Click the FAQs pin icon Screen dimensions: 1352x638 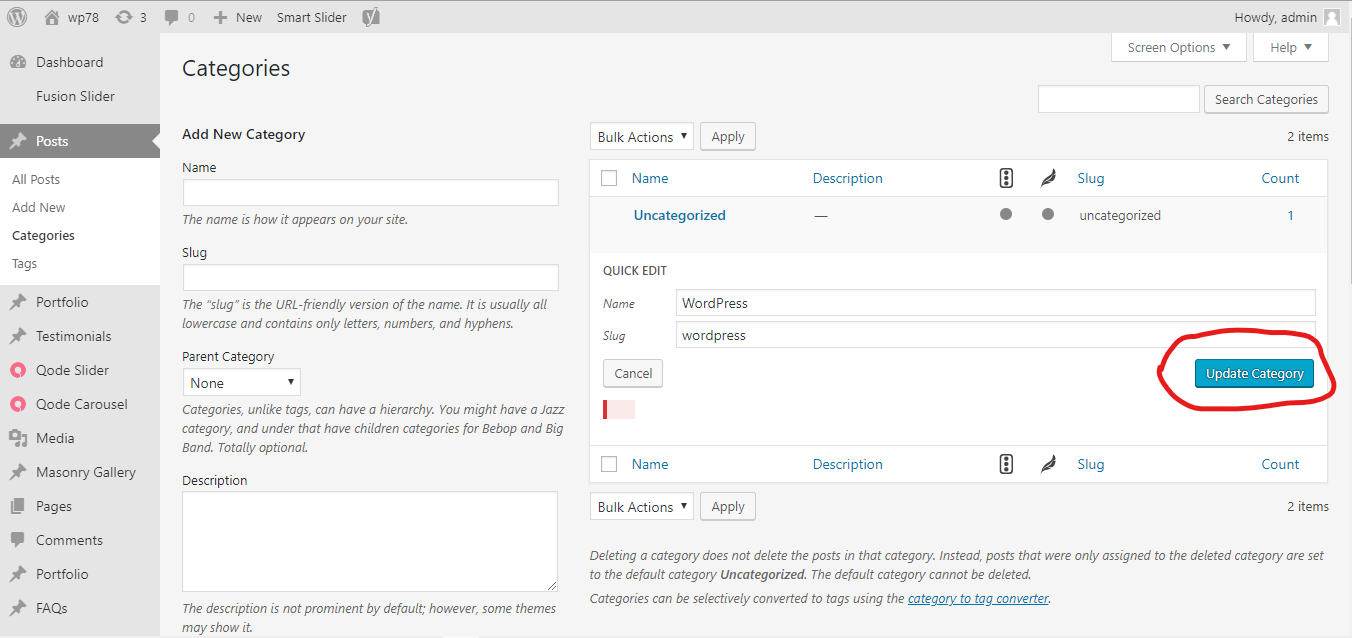coord(18,608)
